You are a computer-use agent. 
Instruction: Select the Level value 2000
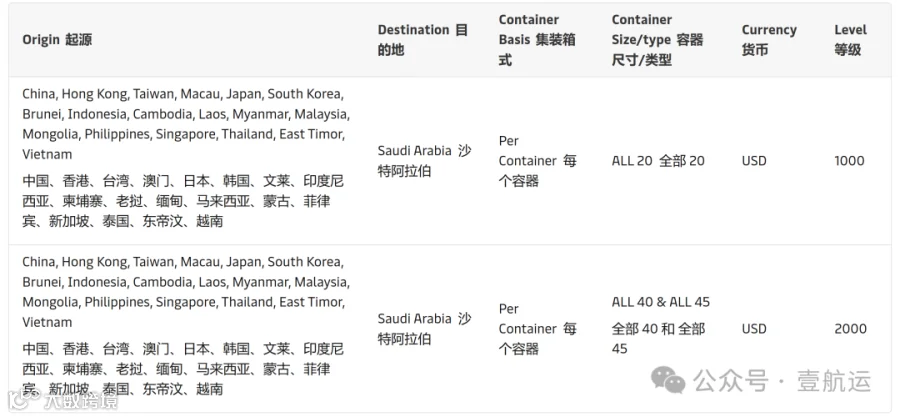click(x=850, y=329)
